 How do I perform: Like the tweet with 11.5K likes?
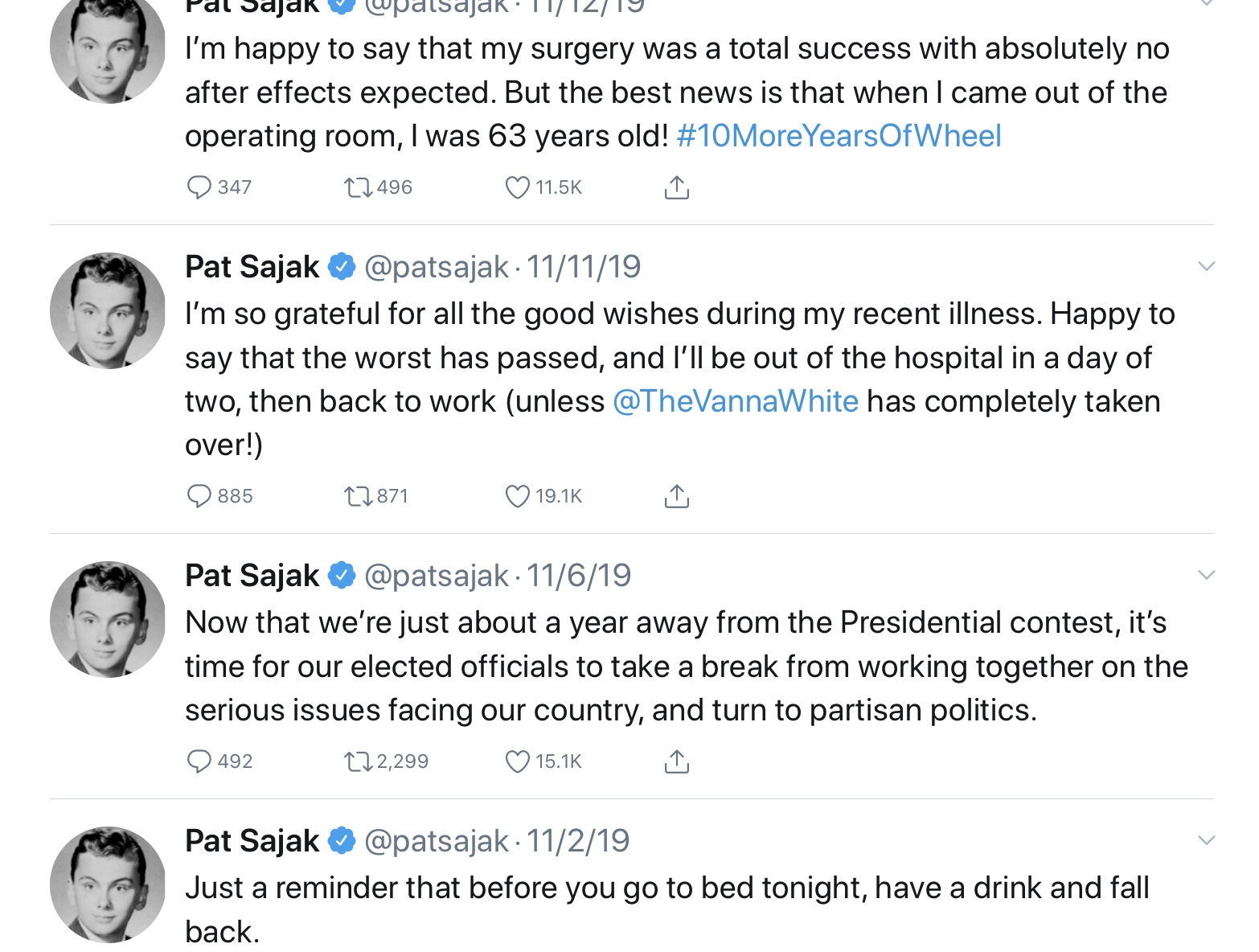tap(517, 187)
